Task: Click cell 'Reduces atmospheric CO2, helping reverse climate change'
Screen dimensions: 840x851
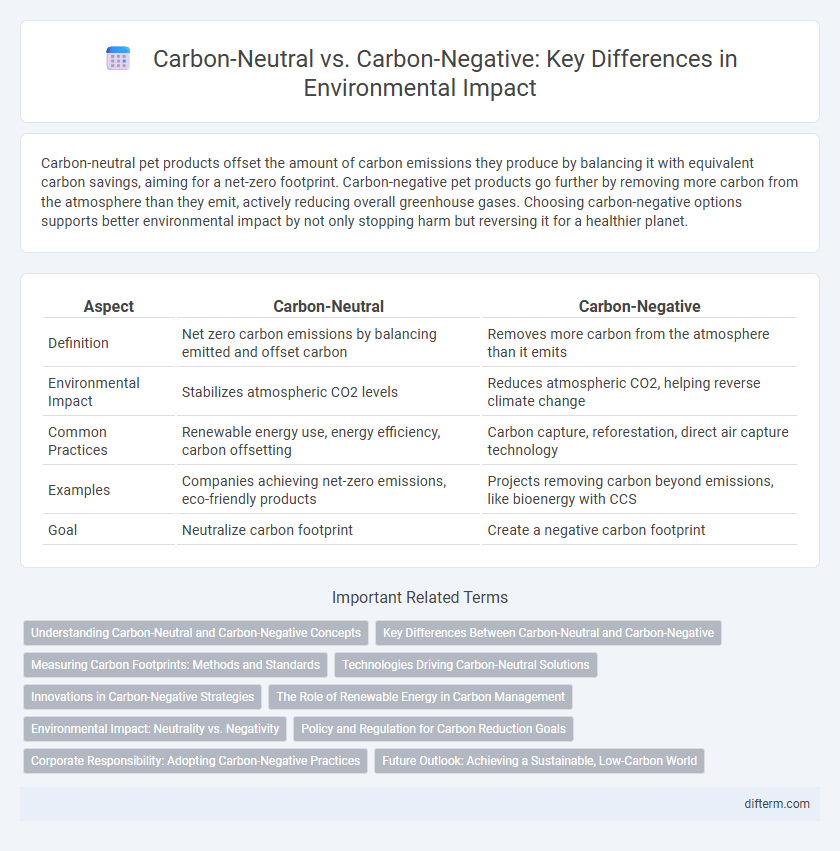Action: tap(639, 392)
